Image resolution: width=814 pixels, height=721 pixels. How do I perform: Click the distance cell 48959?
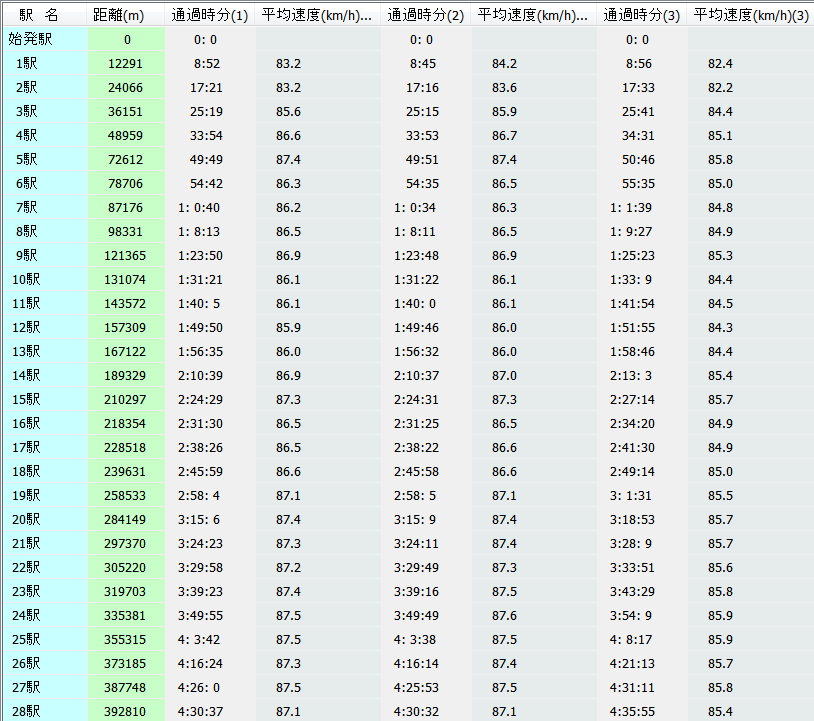coord(125,135)
